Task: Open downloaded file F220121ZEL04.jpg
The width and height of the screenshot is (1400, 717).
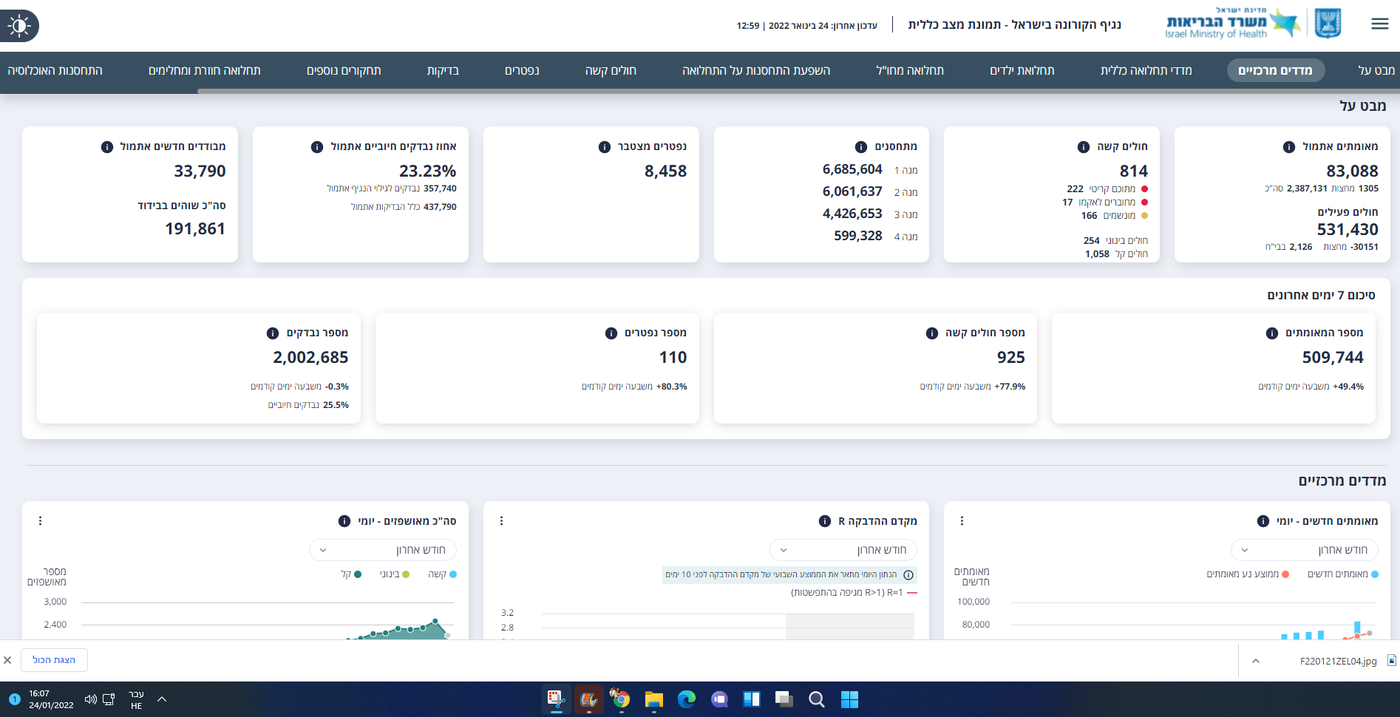Action: 1338,661
